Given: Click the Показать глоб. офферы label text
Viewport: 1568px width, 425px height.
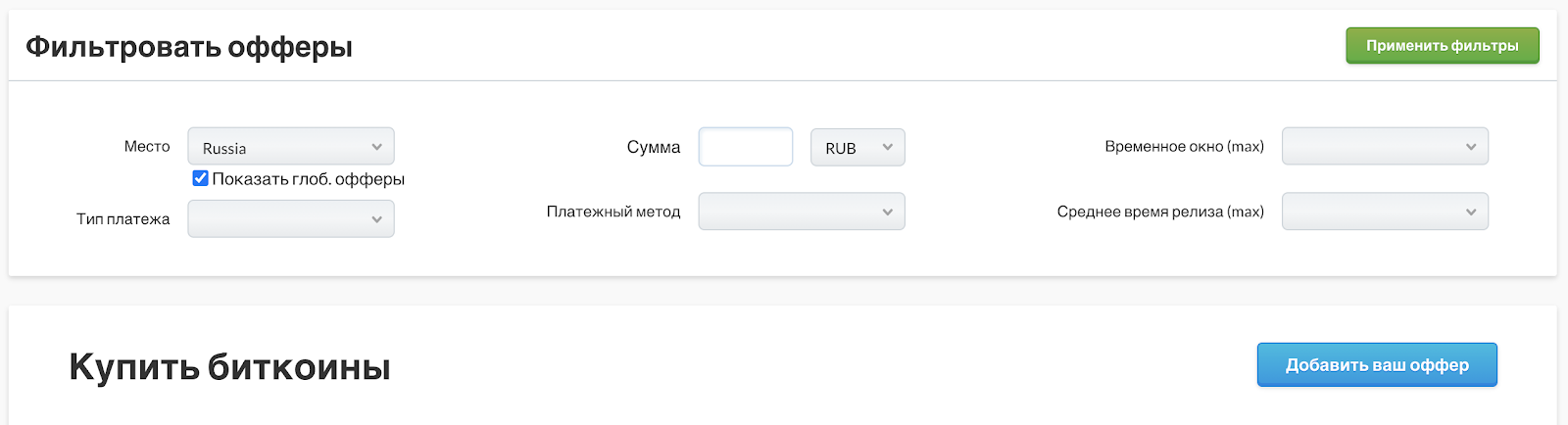Looking at the screenshot, I should pyautogui.click(x=308, y=179).
